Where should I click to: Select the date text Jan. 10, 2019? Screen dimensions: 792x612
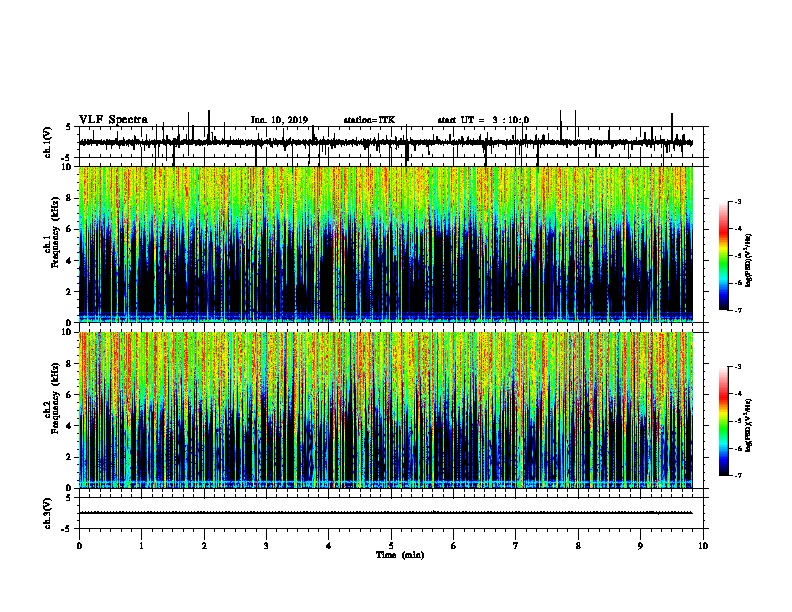pyautogui.click(x=279, y=120)
